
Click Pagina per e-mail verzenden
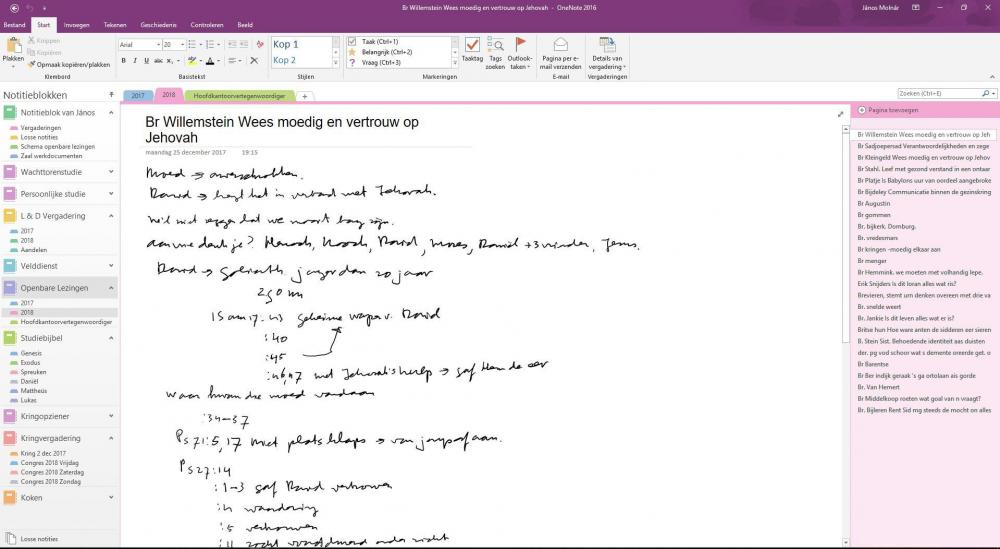point(561,53)
